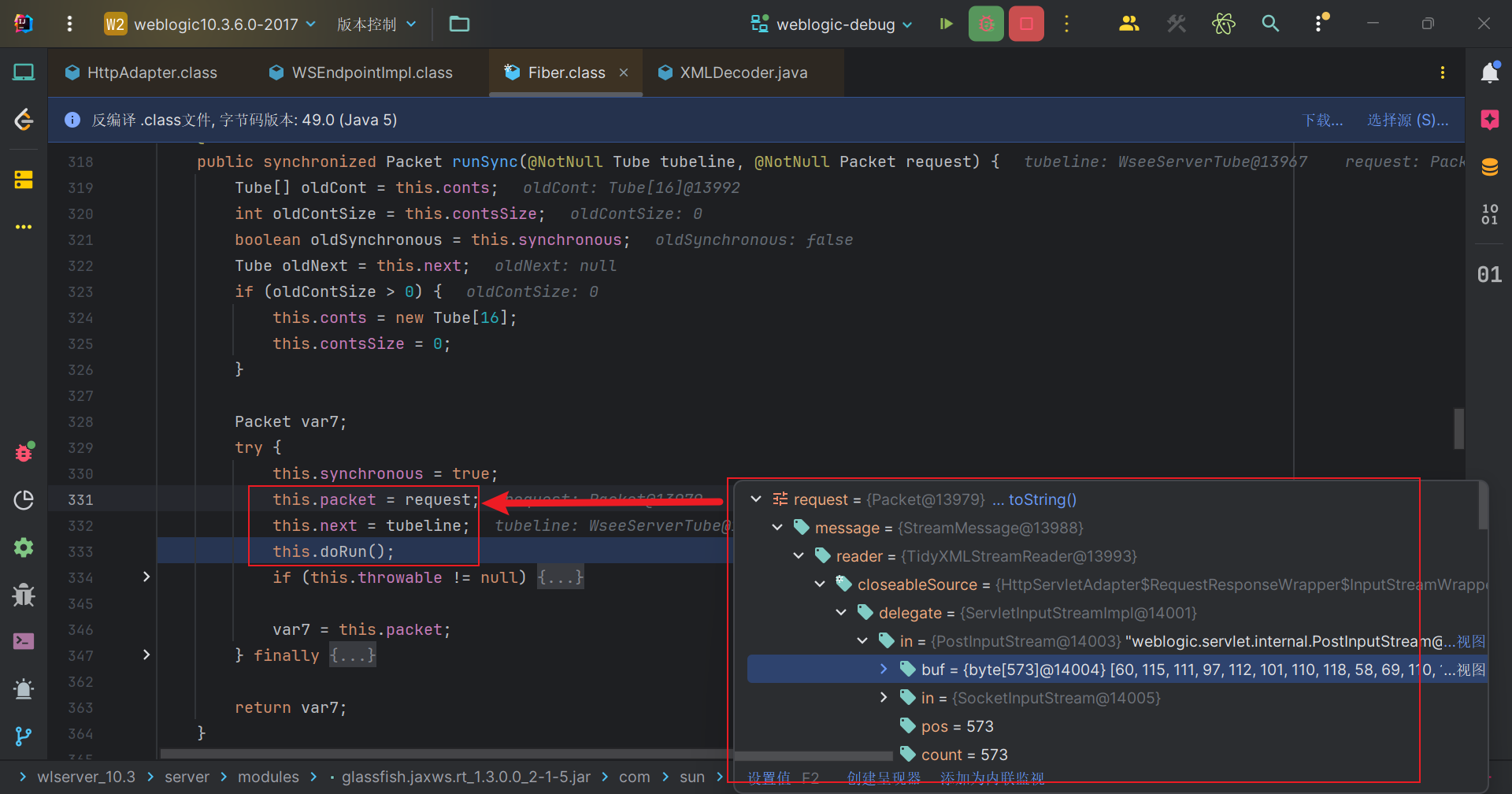Open the gray bug tool window icon

point(24,595)
